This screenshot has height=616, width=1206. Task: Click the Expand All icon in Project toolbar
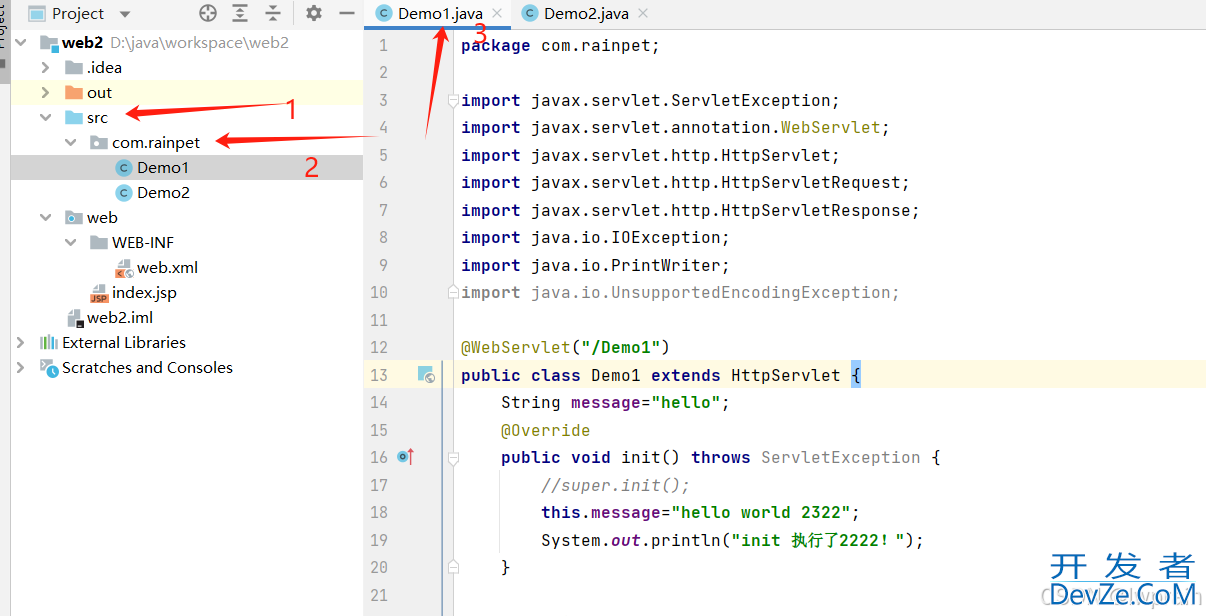[x=240, y=13]
